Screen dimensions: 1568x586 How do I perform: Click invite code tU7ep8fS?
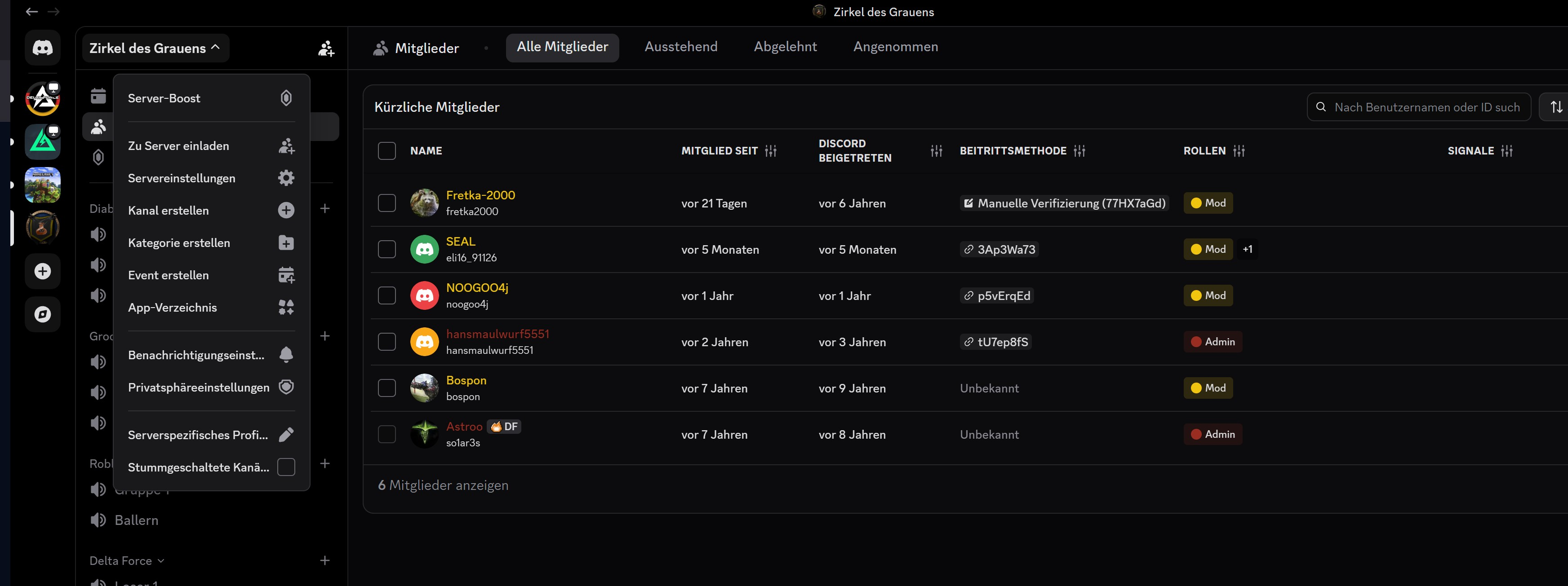995,342
